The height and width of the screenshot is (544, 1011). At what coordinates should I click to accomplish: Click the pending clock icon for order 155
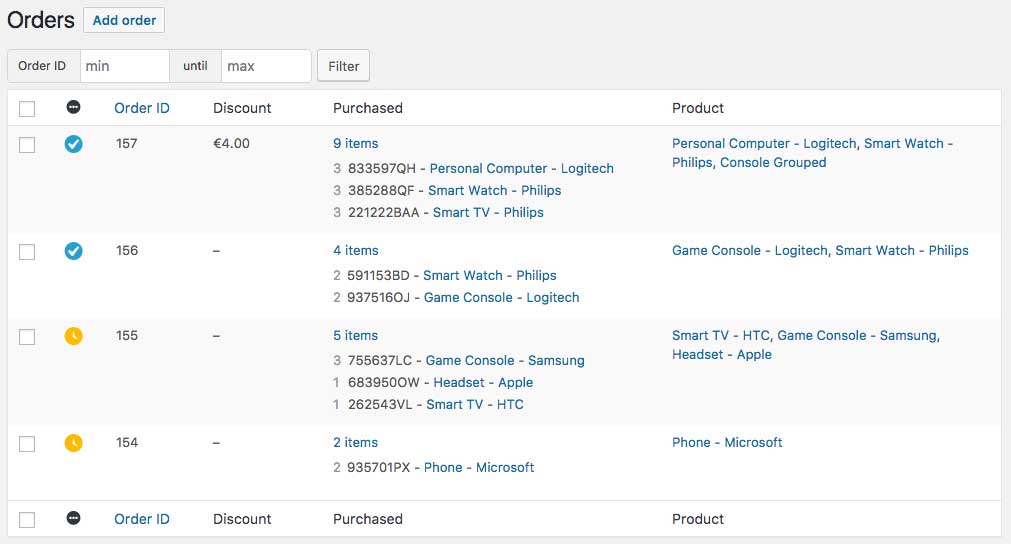coord(74,336)
